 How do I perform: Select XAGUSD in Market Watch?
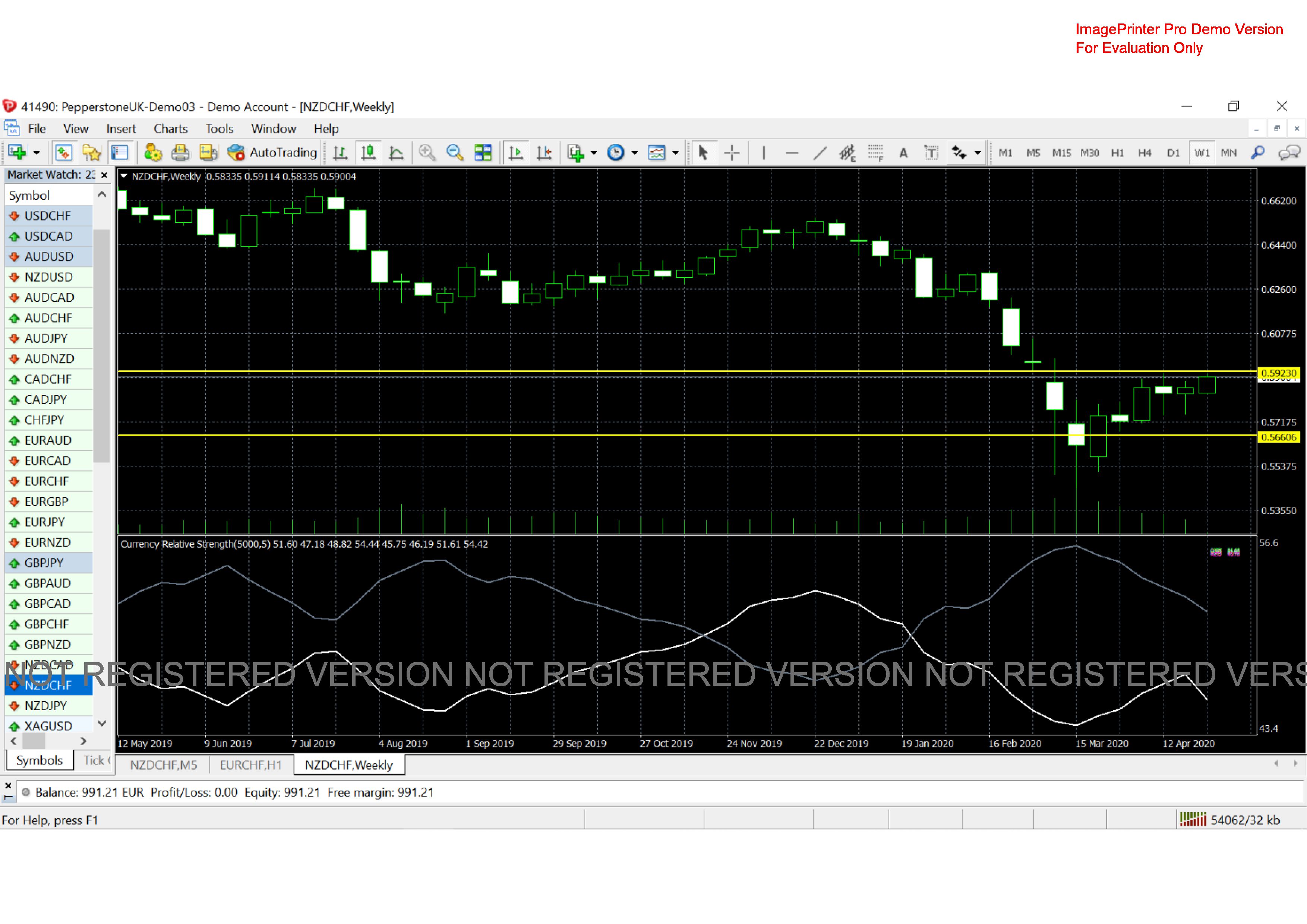[49, 726]
